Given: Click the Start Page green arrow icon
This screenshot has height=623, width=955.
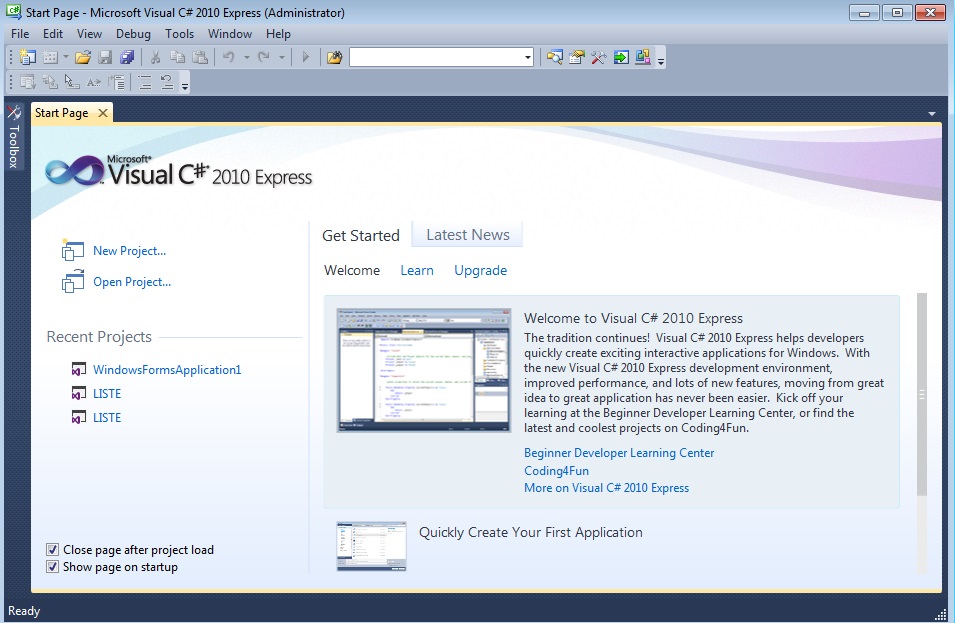Looking at the screenshot, I should tap(621, 57).
